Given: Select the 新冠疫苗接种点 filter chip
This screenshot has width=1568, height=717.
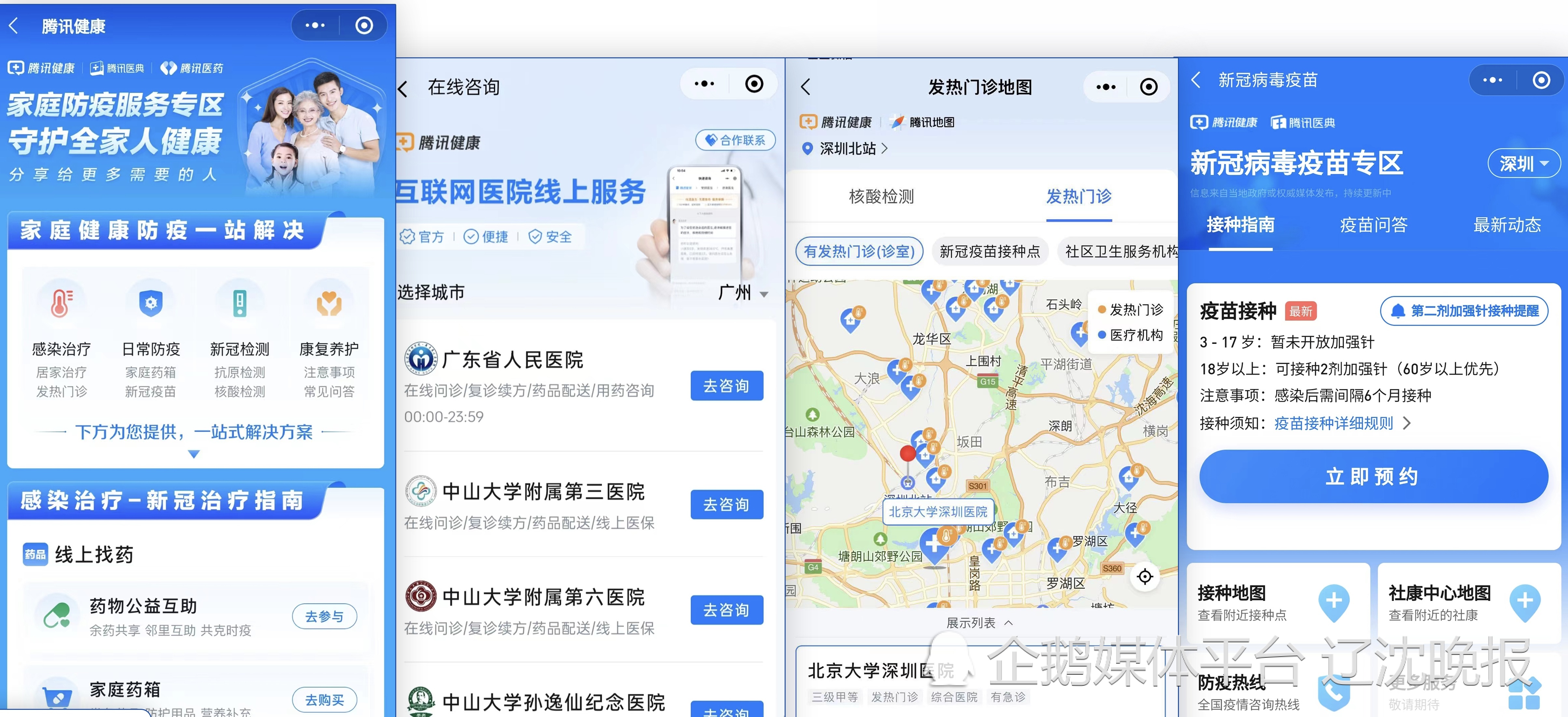Looking at the screenshot, I should pos(990,251).
